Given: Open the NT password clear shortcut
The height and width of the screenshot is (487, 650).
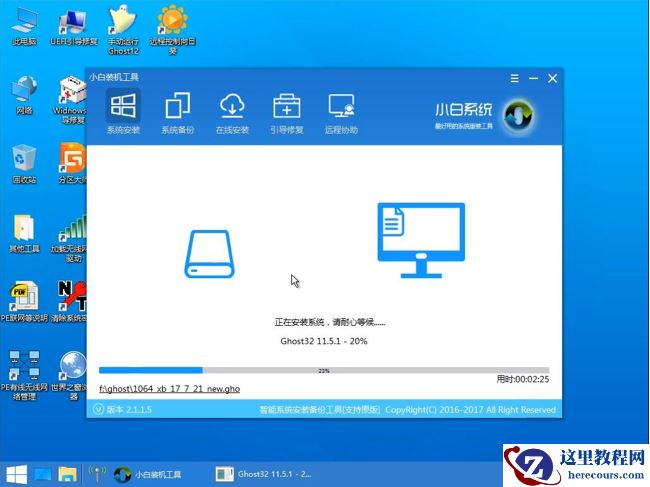Looking at the screenshot, I should tap(69, 302).
